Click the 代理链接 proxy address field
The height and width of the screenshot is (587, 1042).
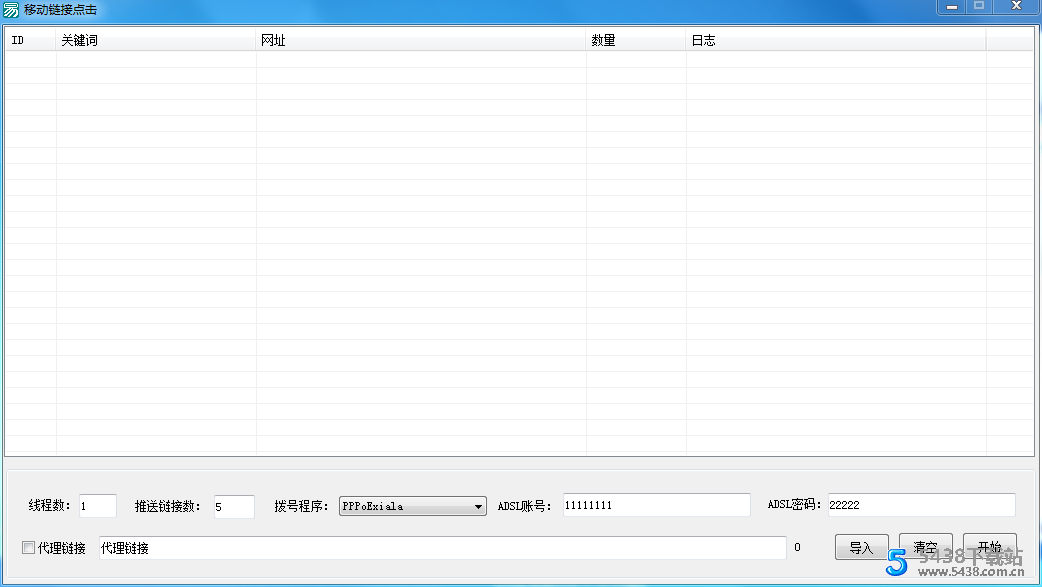point(440,547)
